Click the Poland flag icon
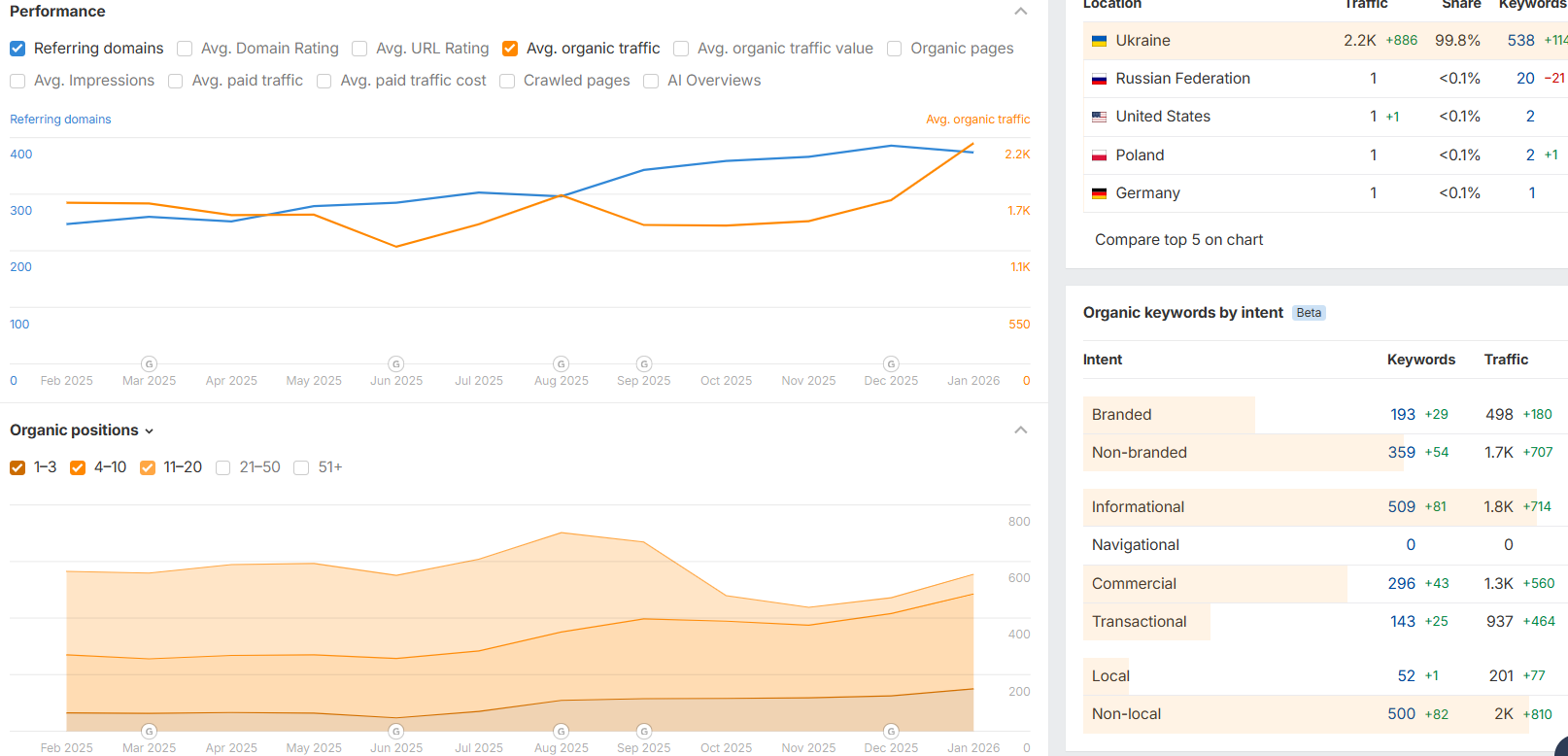 pos(1099,155)
